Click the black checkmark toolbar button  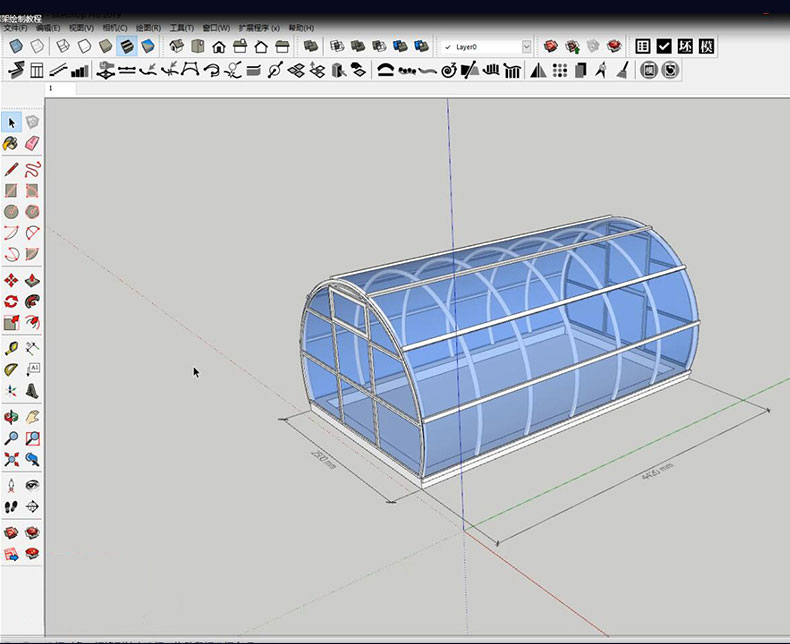point(664,46)
